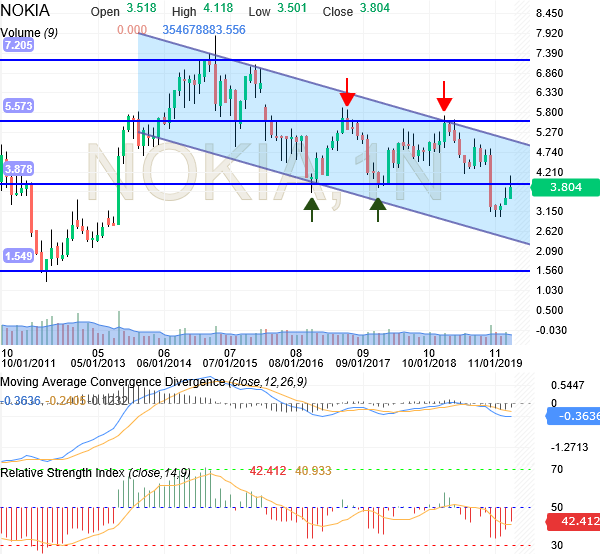Select the Open value 3.518
Image resolution: width=600 pixels, height=554 pixels.
pyautogui.click(x=141, y=8)
